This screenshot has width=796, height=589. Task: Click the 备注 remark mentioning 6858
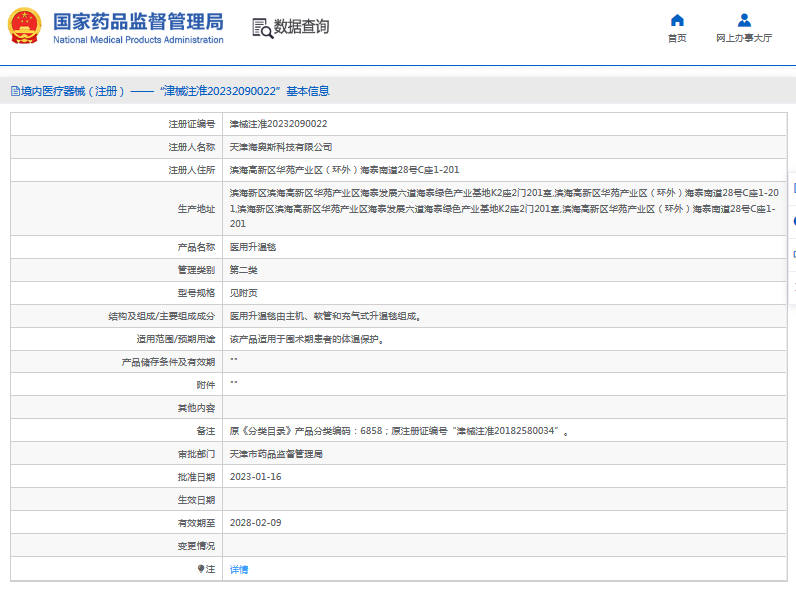[399, 431]
